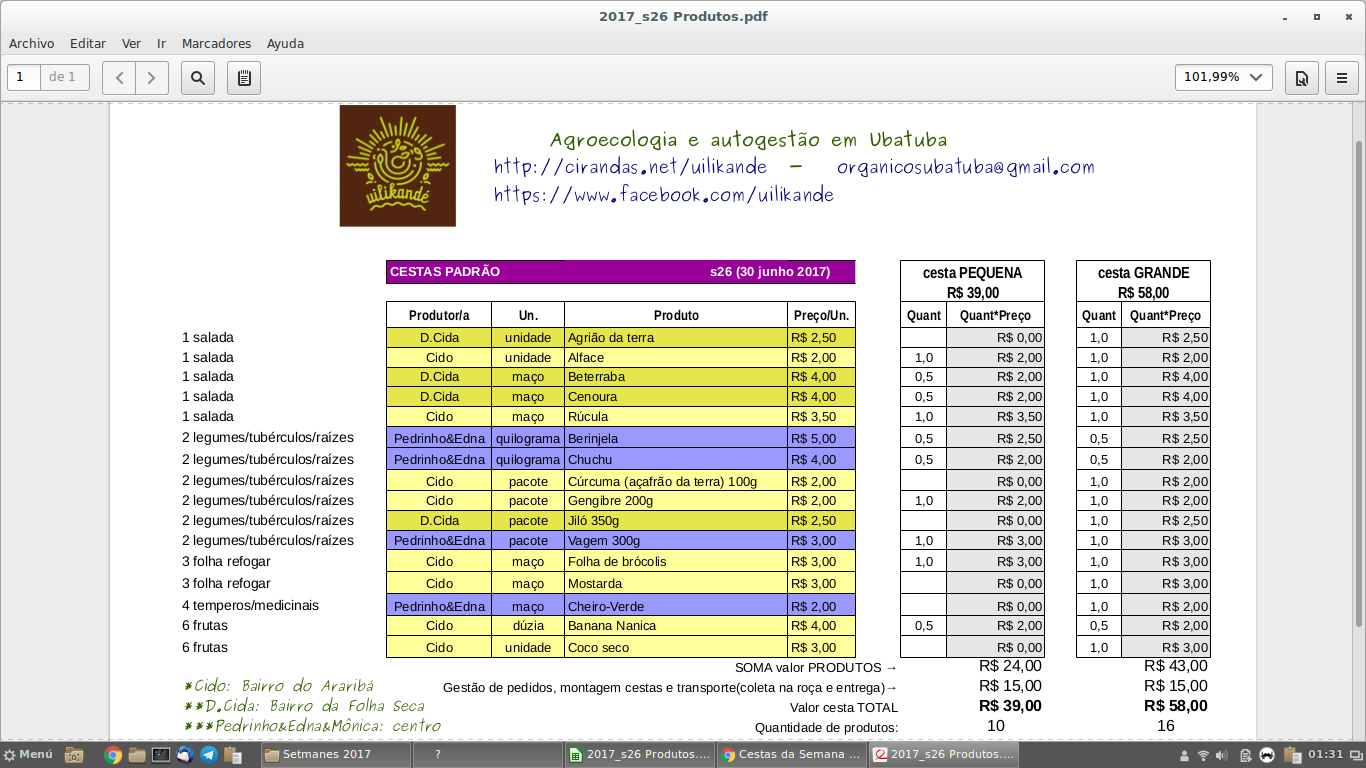Open Thunderbird mail from the taskbar
Viewport: 1366px width, 768px height.
click(x=185, y=755)
